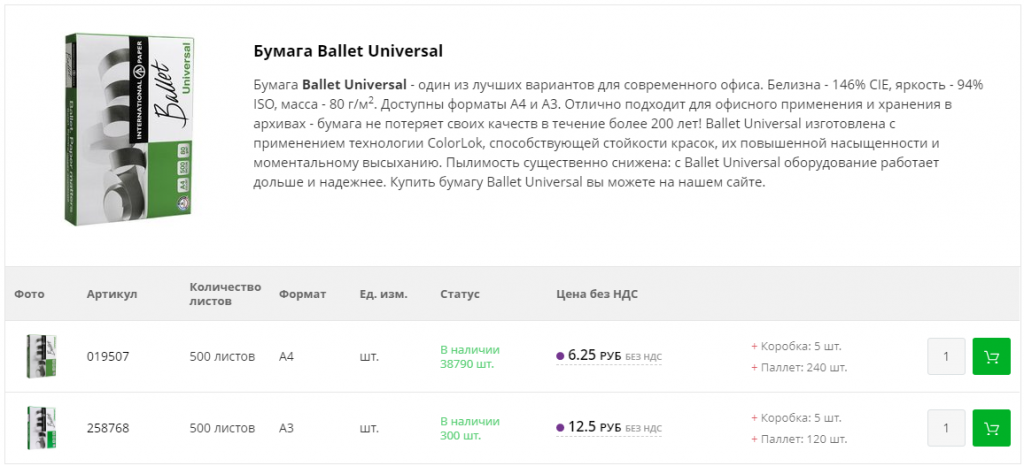Click quantity field for A3 paper

pos(946,428)
